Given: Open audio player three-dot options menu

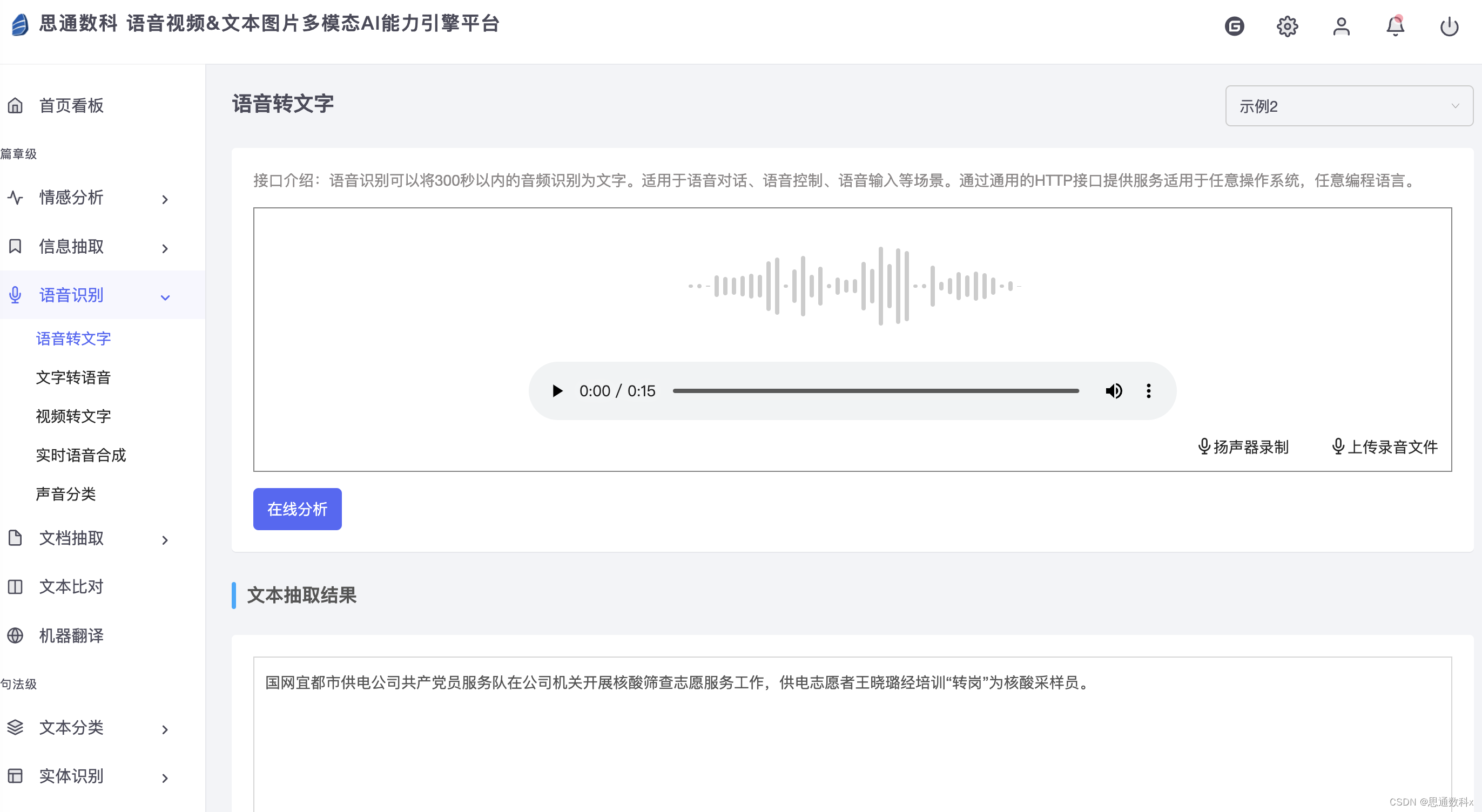Looking at the screenshot, I should pos(1148,391).
